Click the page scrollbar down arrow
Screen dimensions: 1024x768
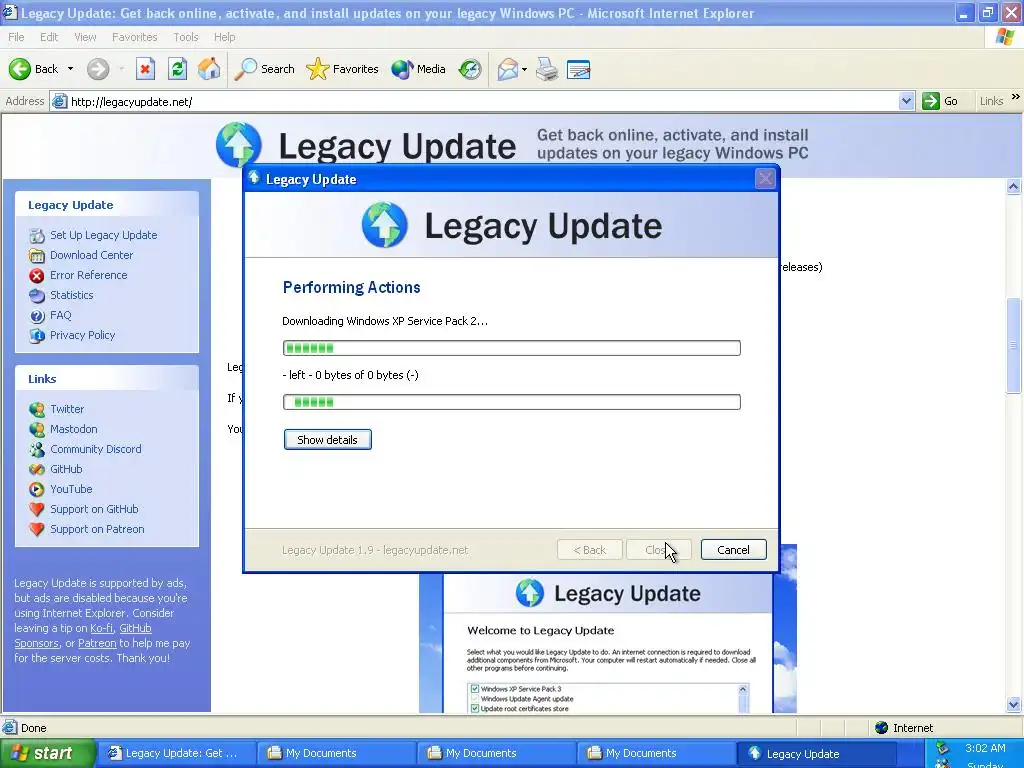click(x=1014, y=704)
